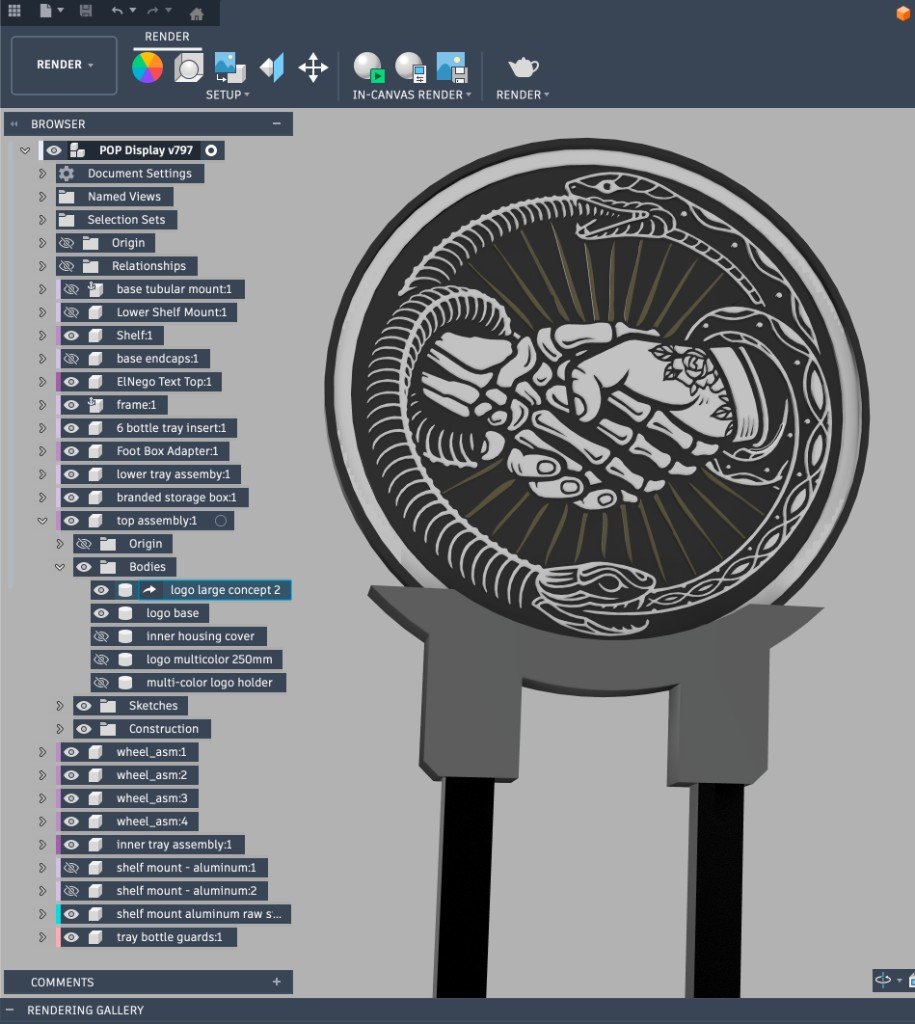The image size is (915, 1024).
Task: Hide the Shelf:1 component
Action: (x=71, y=336)
